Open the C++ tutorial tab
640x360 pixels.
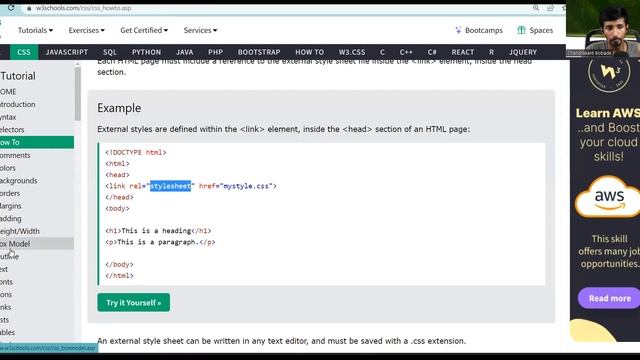pyautogui.click(x=406, y=52)
